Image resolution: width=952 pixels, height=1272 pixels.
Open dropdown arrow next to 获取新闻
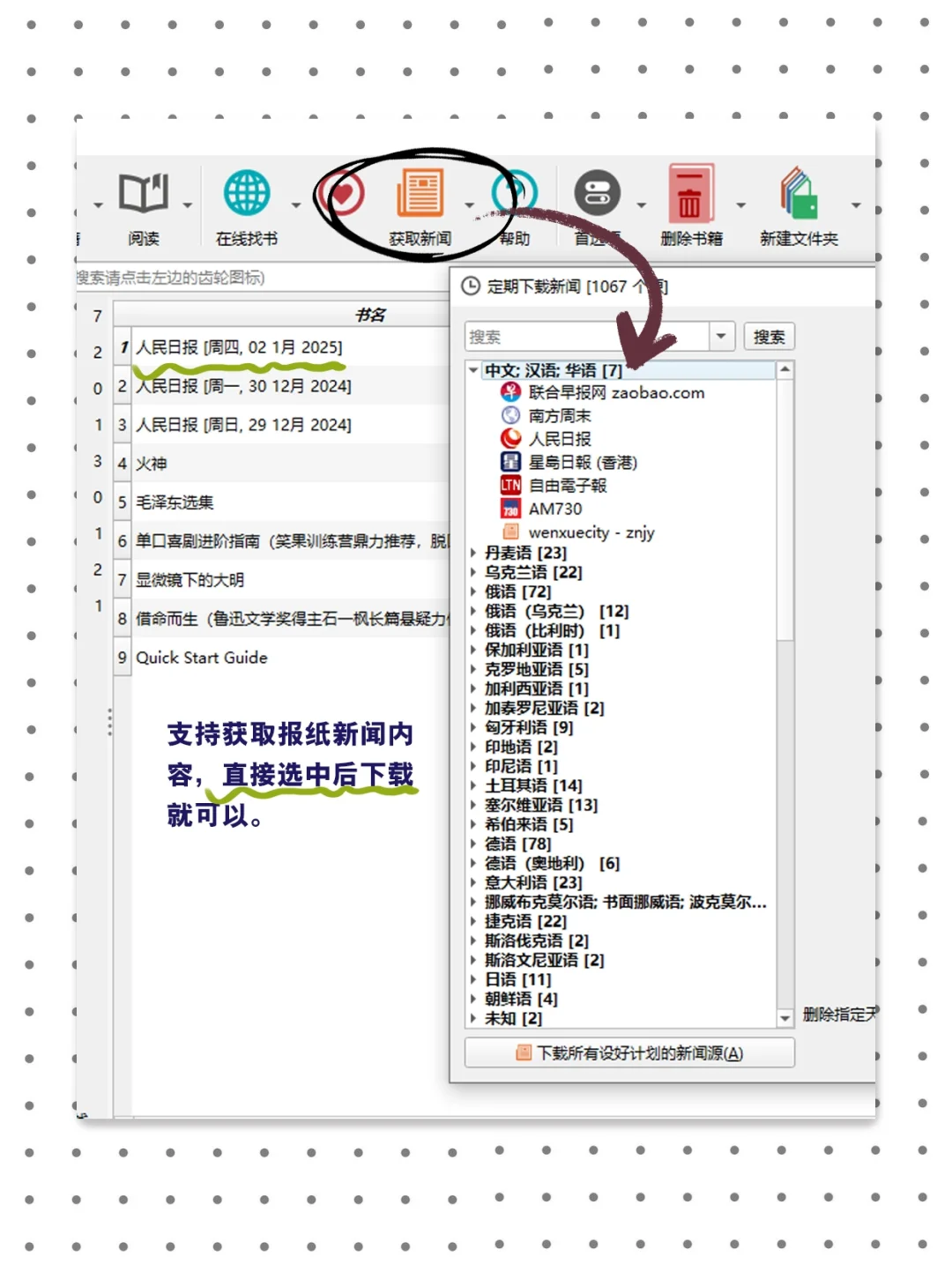pos(469,205)
